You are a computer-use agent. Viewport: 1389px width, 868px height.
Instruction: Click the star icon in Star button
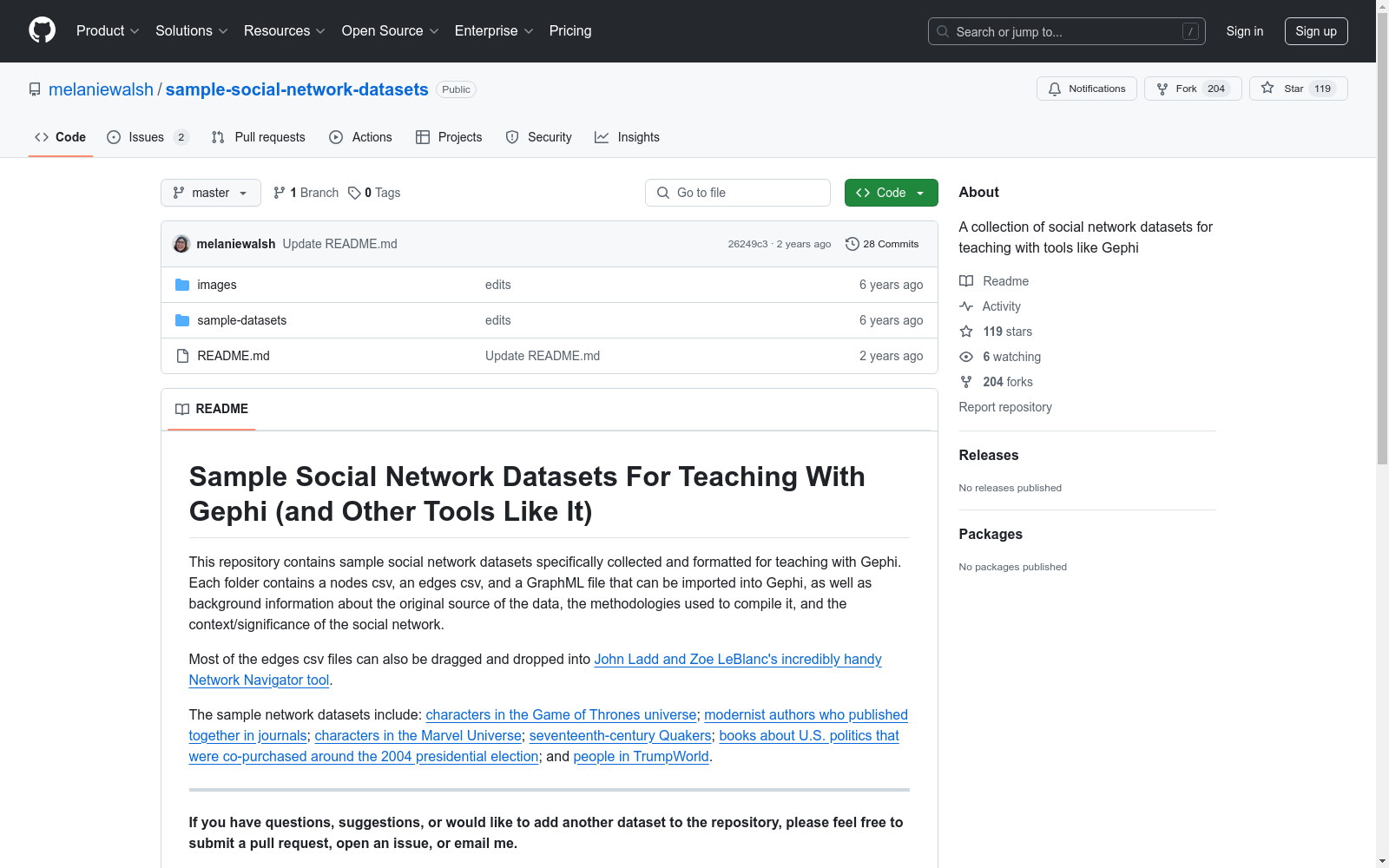tap(1267, 88)
